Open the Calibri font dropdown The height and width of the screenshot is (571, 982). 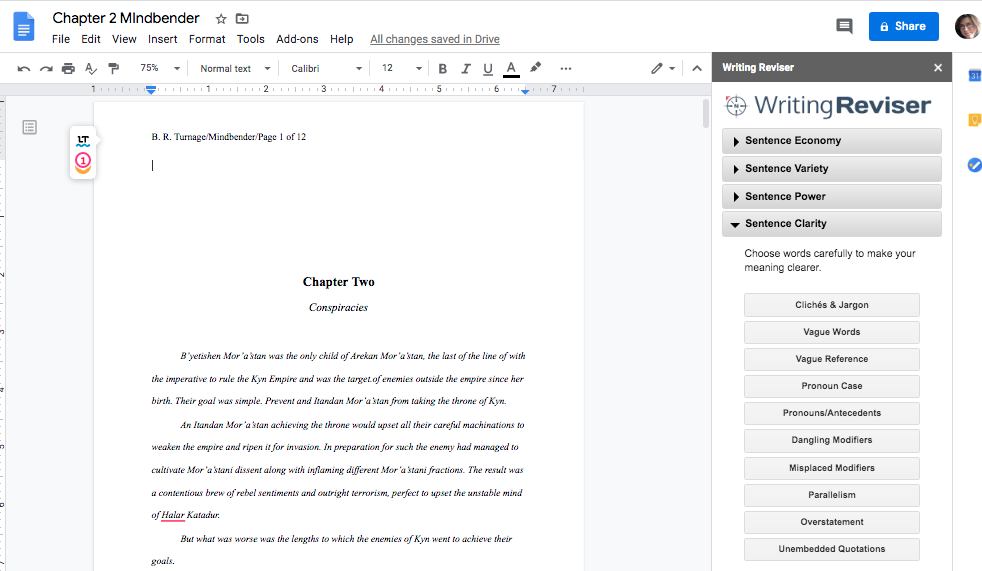click(326, 69)
